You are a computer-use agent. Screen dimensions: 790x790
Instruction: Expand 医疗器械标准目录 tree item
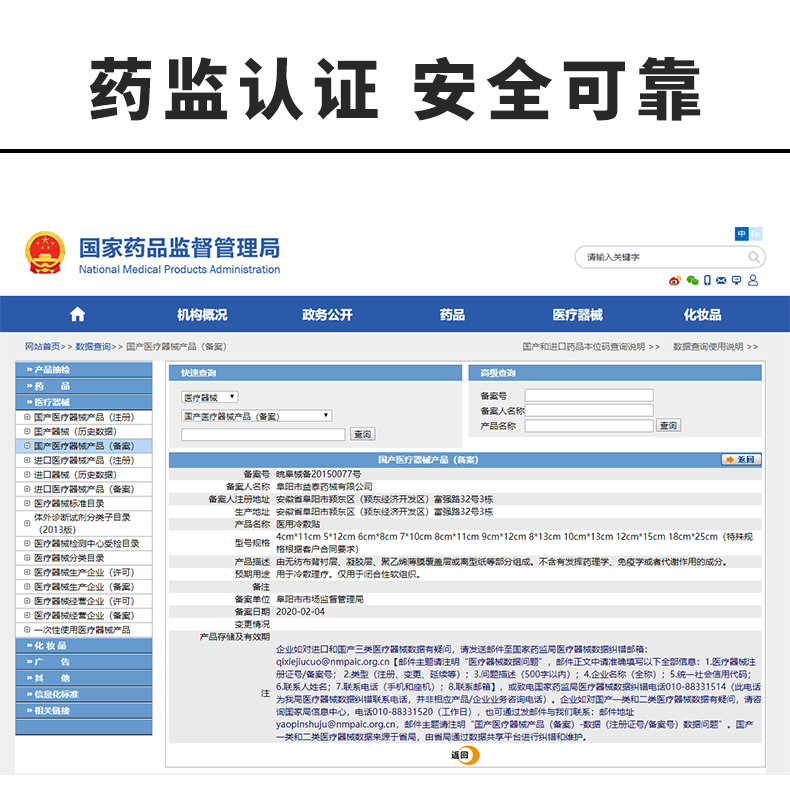coord(27,503)
